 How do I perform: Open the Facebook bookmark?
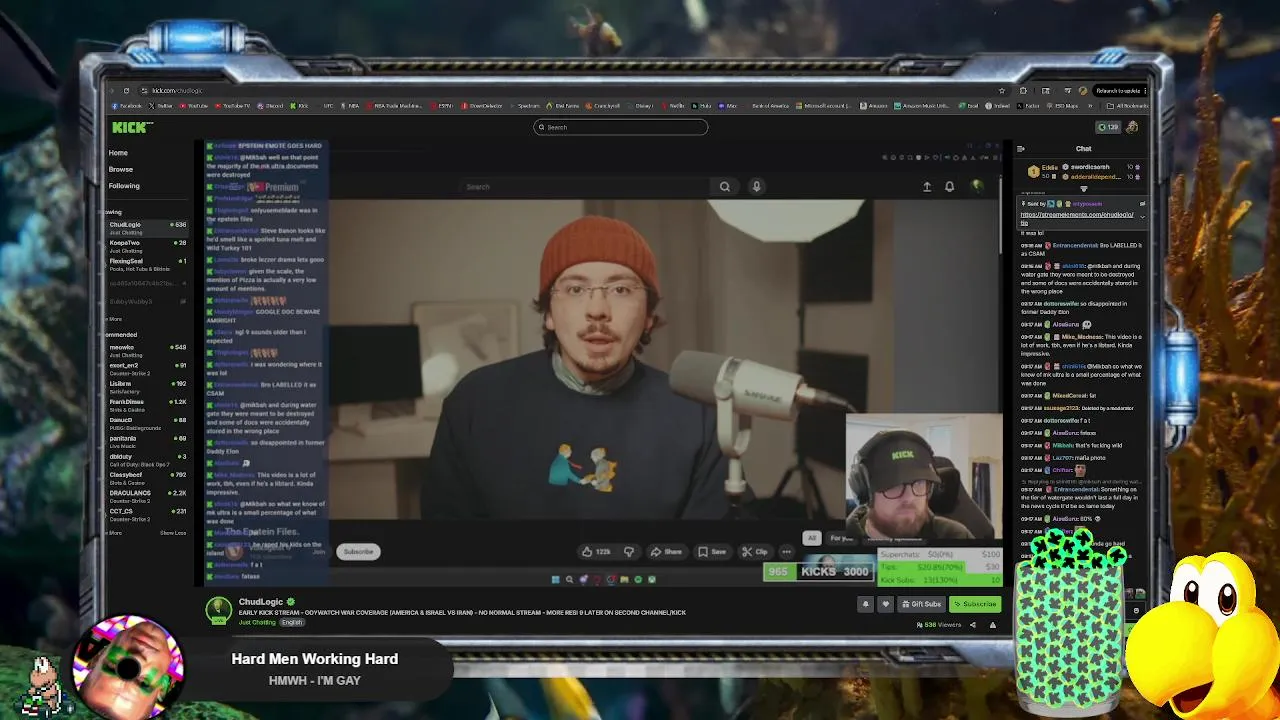tap(127, 105)
